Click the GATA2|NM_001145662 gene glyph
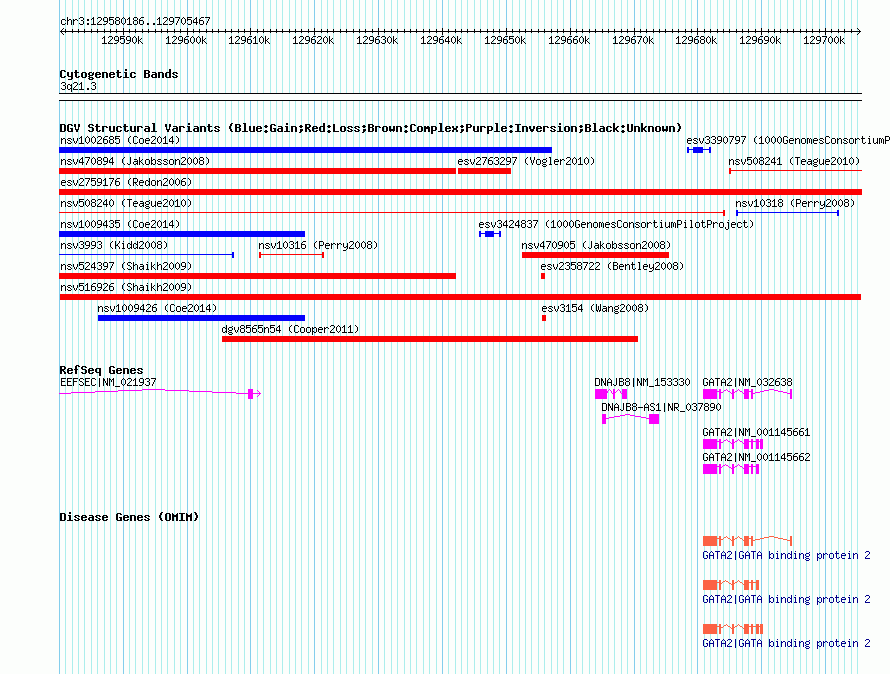890x674 pixels. click(x=731, y=469)
